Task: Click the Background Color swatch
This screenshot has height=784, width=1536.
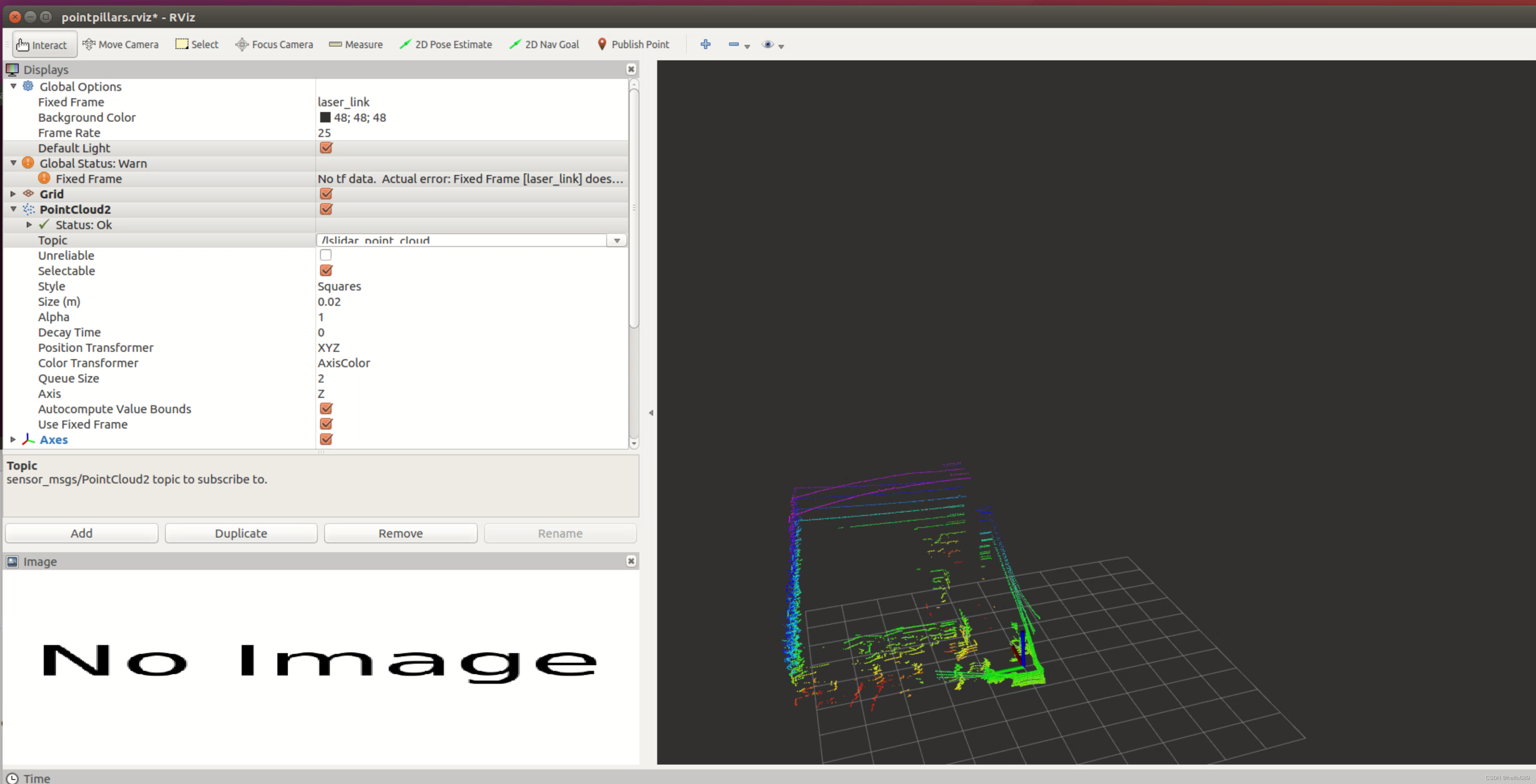Action: tap(324, 117)
